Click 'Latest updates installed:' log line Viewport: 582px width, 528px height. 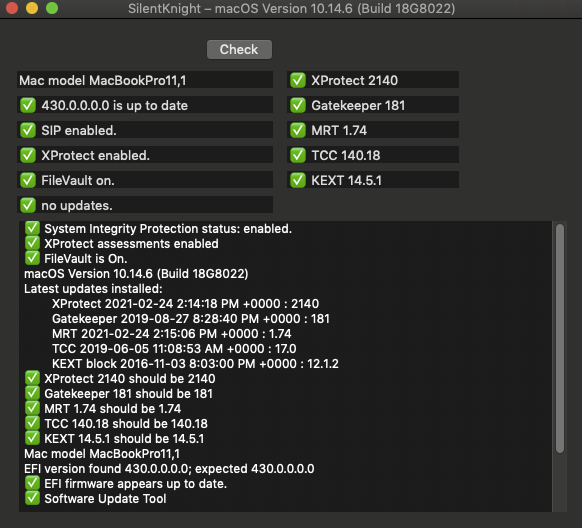click(93, 289)
